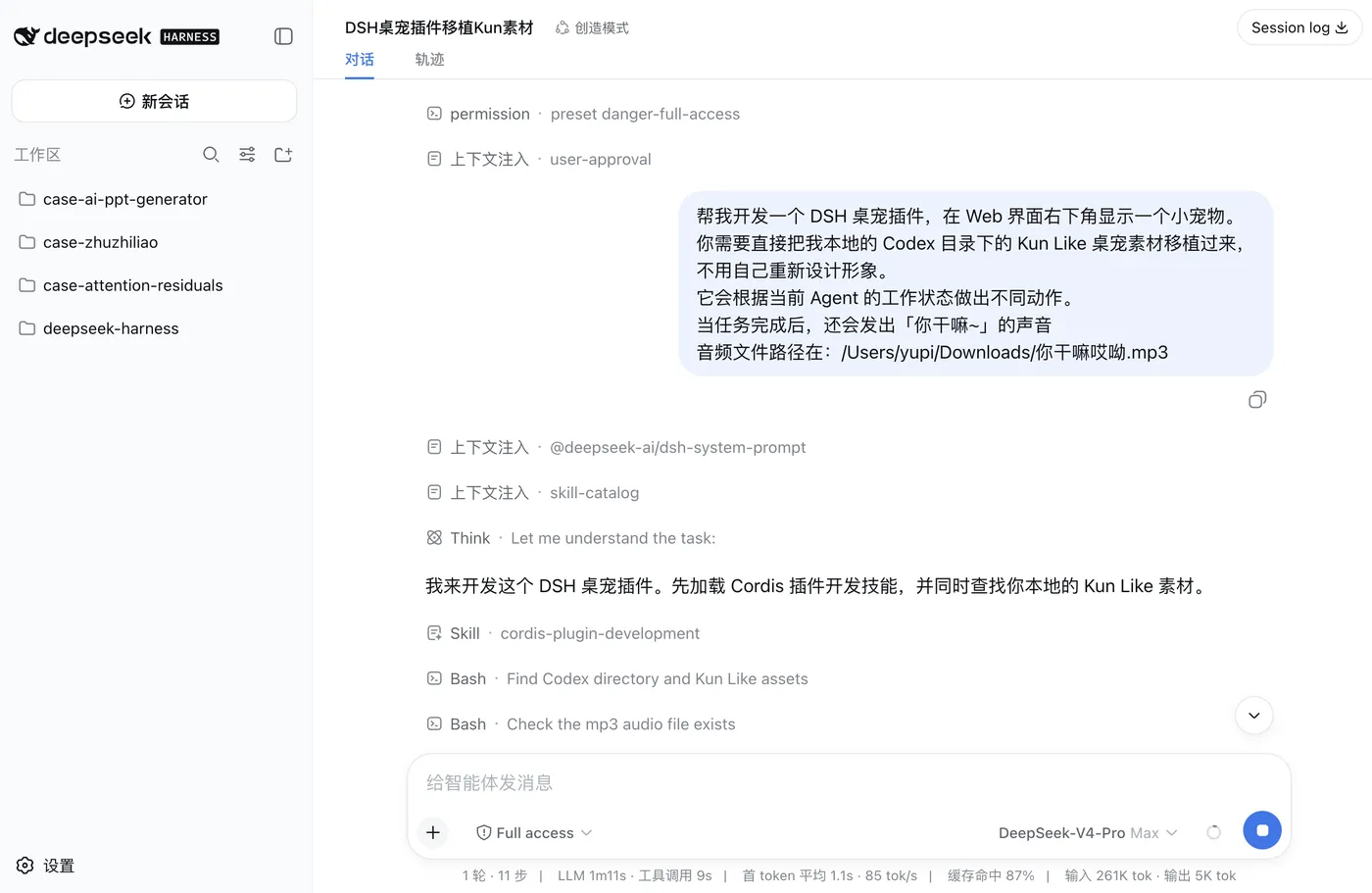
Task: Click the 创造模式 mode label
Action: [x=592, y=28]
